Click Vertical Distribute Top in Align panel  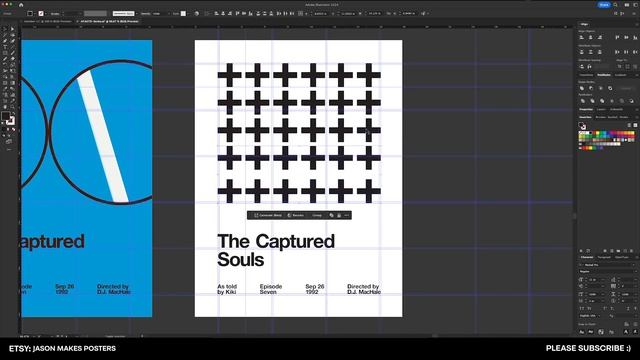[582, 52]
